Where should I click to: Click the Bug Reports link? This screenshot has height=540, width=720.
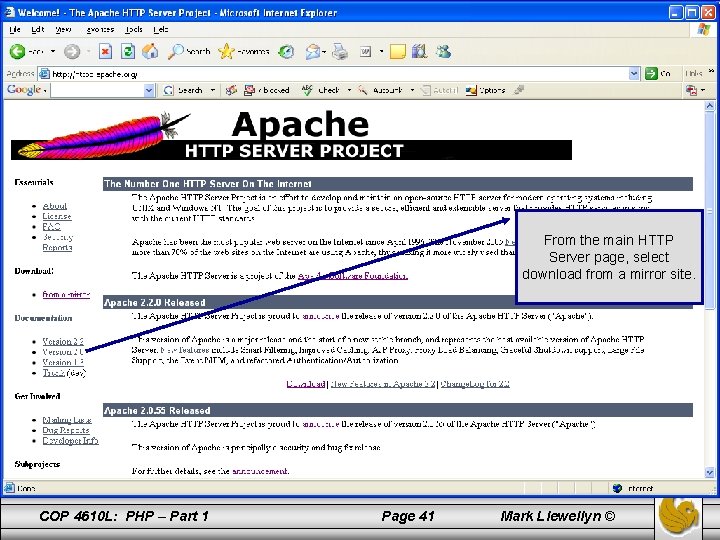click(x=66, y=430)
